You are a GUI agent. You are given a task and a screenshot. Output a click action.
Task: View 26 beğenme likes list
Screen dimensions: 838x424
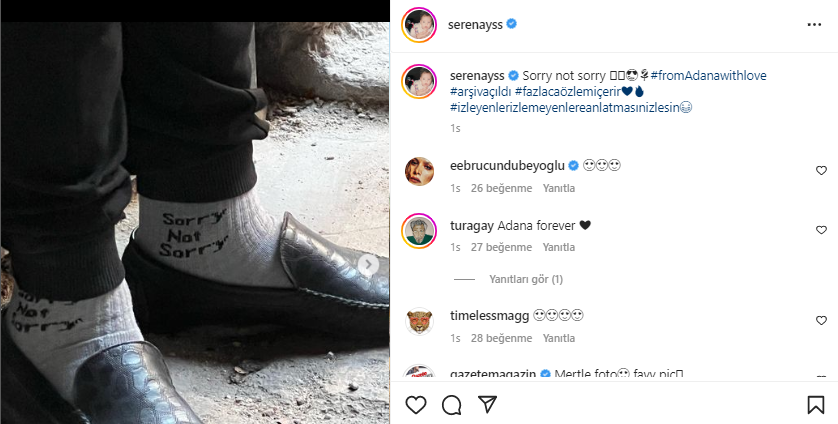click(501, 186)
